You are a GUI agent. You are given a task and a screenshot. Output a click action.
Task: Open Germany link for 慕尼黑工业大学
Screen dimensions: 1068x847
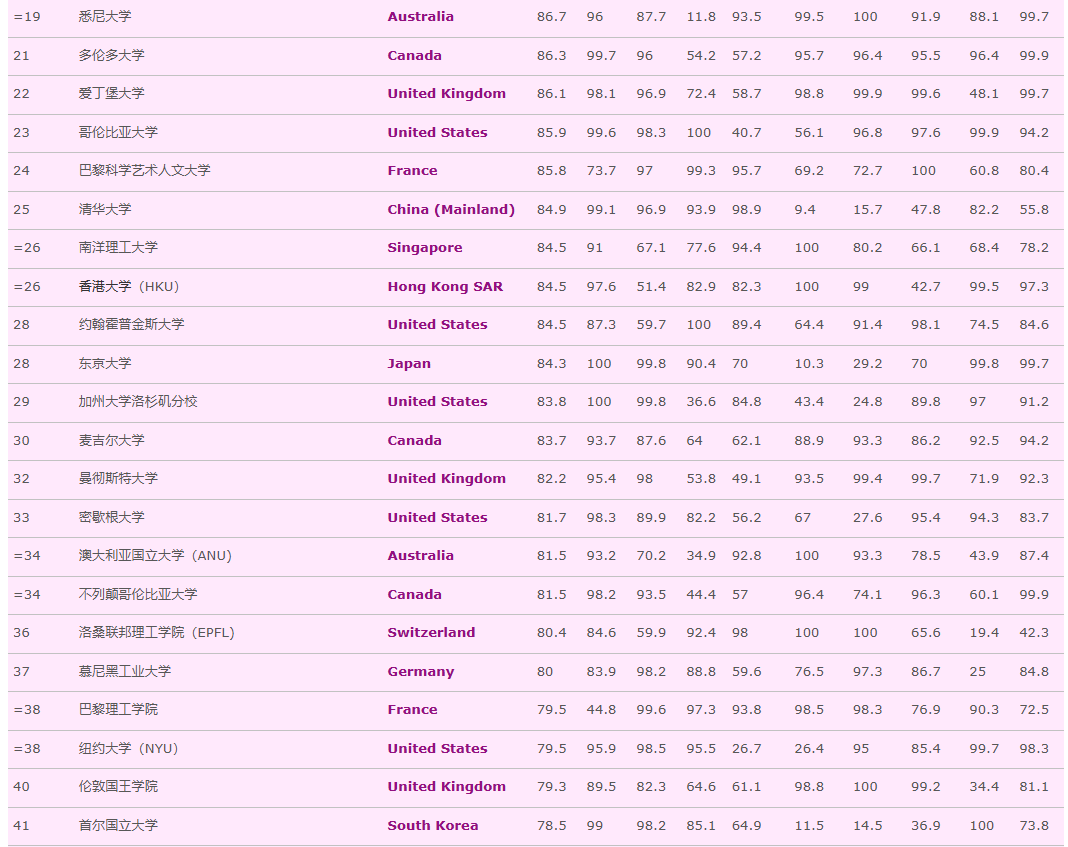(420, 671)
